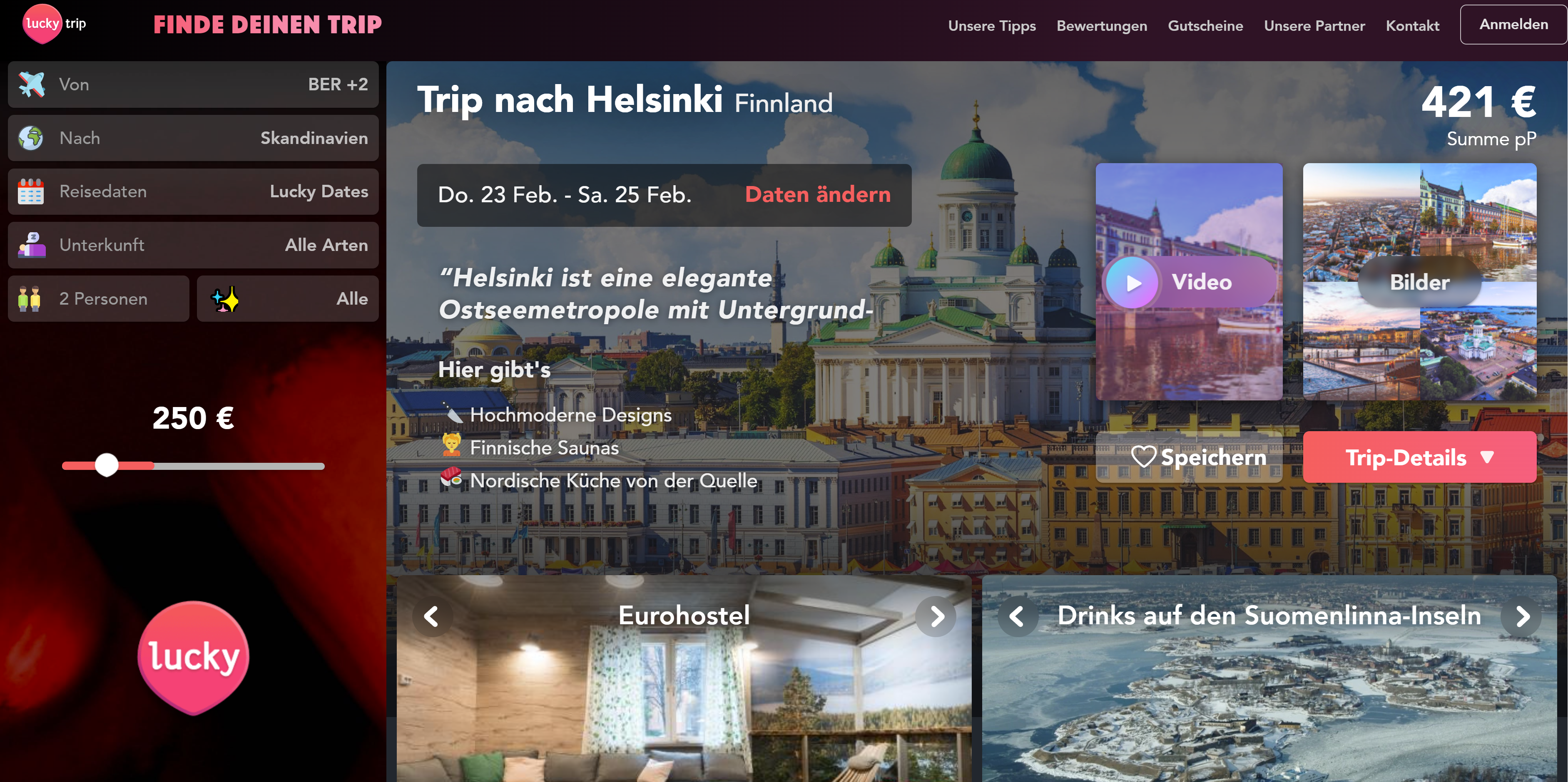Save the trip with the heart Speichern button

(x=1188, y=457)
